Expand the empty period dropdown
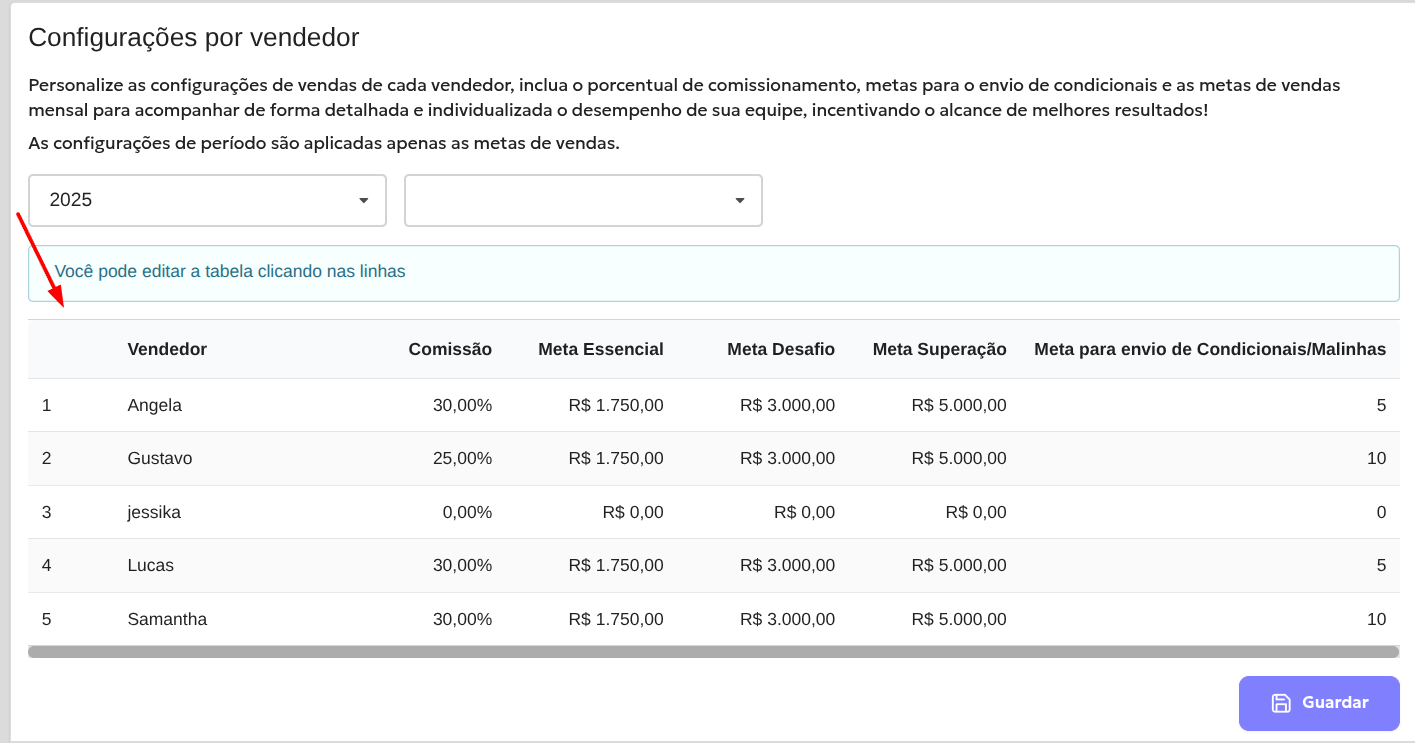The image size is (1415, 743). click(583, 200)
